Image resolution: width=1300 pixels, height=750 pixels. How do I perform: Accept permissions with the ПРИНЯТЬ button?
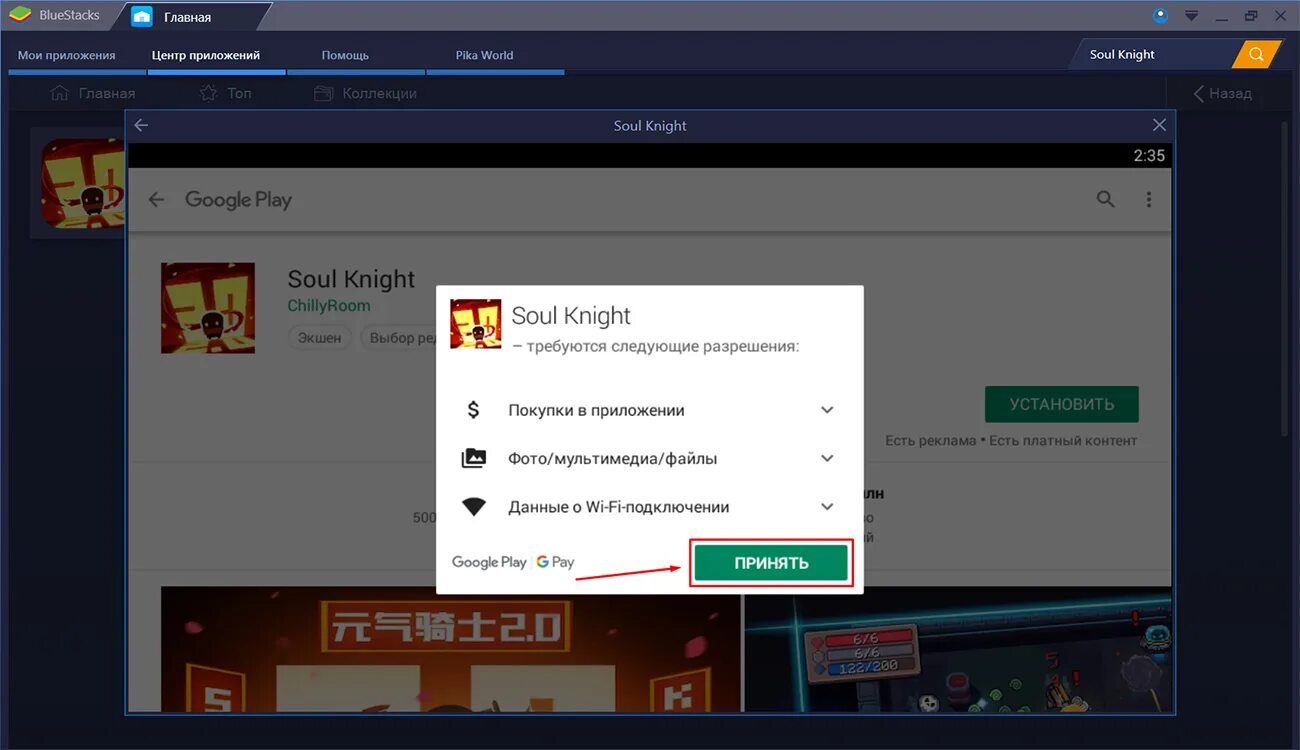(x=771, y=563)
